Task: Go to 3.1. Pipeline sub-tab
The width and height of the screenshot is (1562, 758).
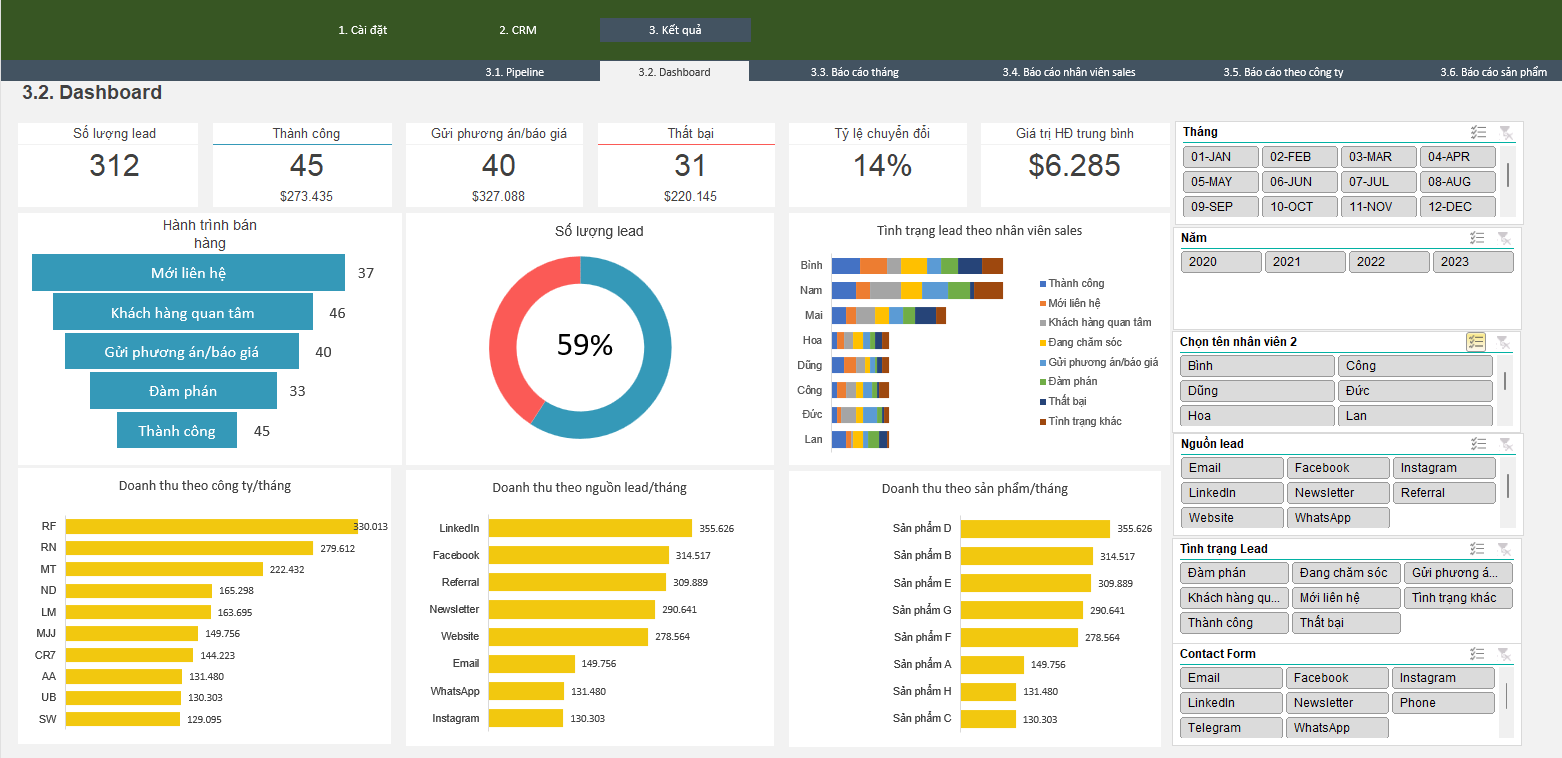Action: (515, 72)
